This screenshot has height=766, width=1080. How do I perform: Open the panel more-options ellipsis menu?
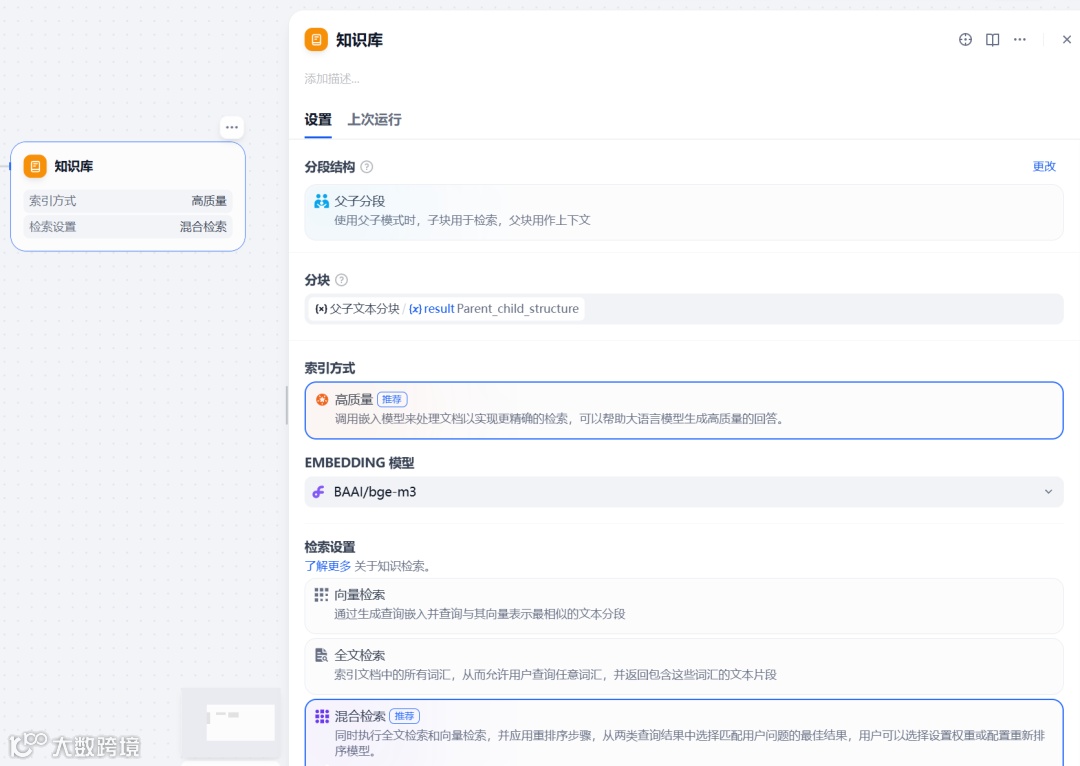click(1019, 40)
